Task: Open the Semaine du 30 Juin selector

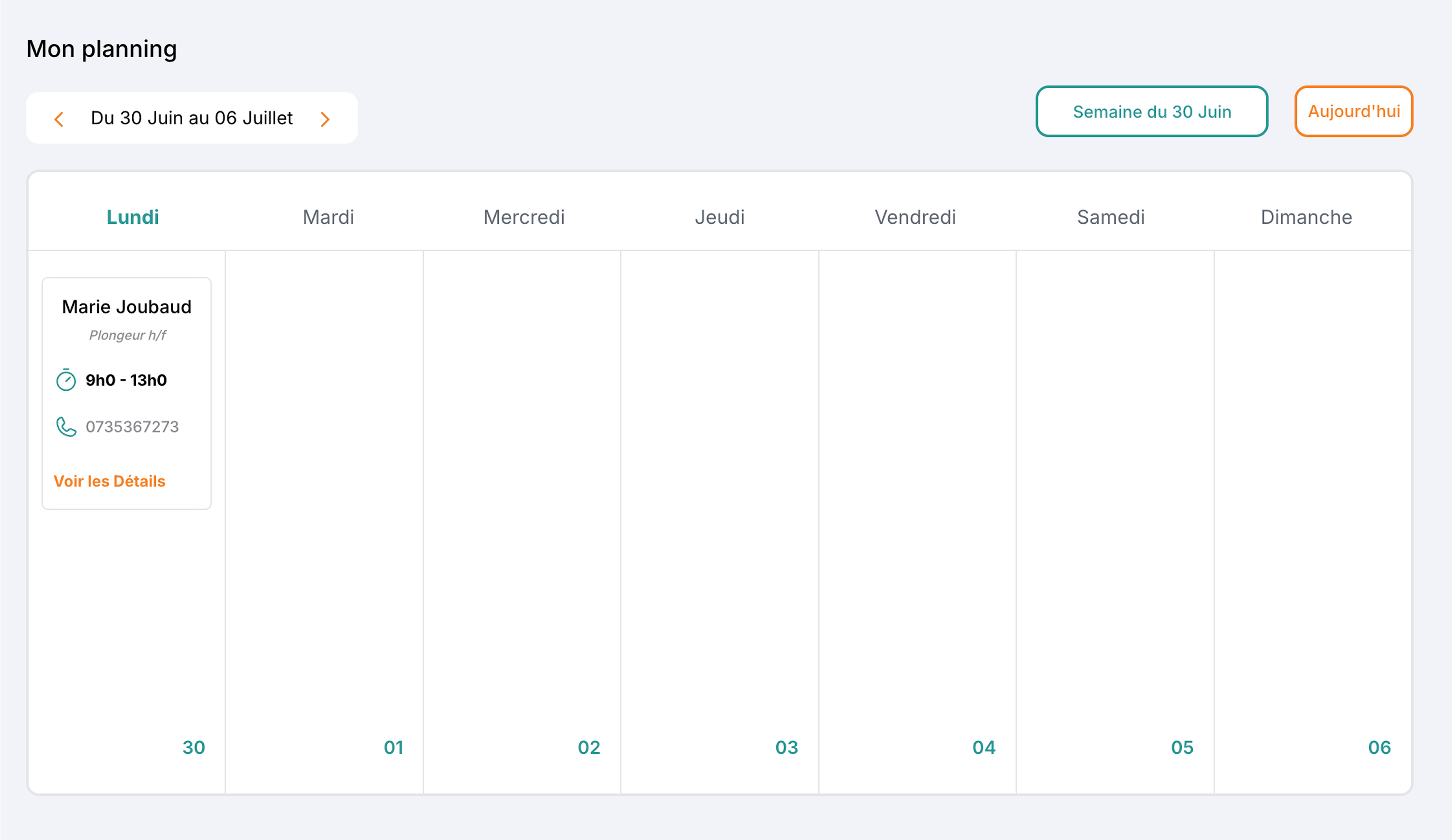Action: [1152, 111]
